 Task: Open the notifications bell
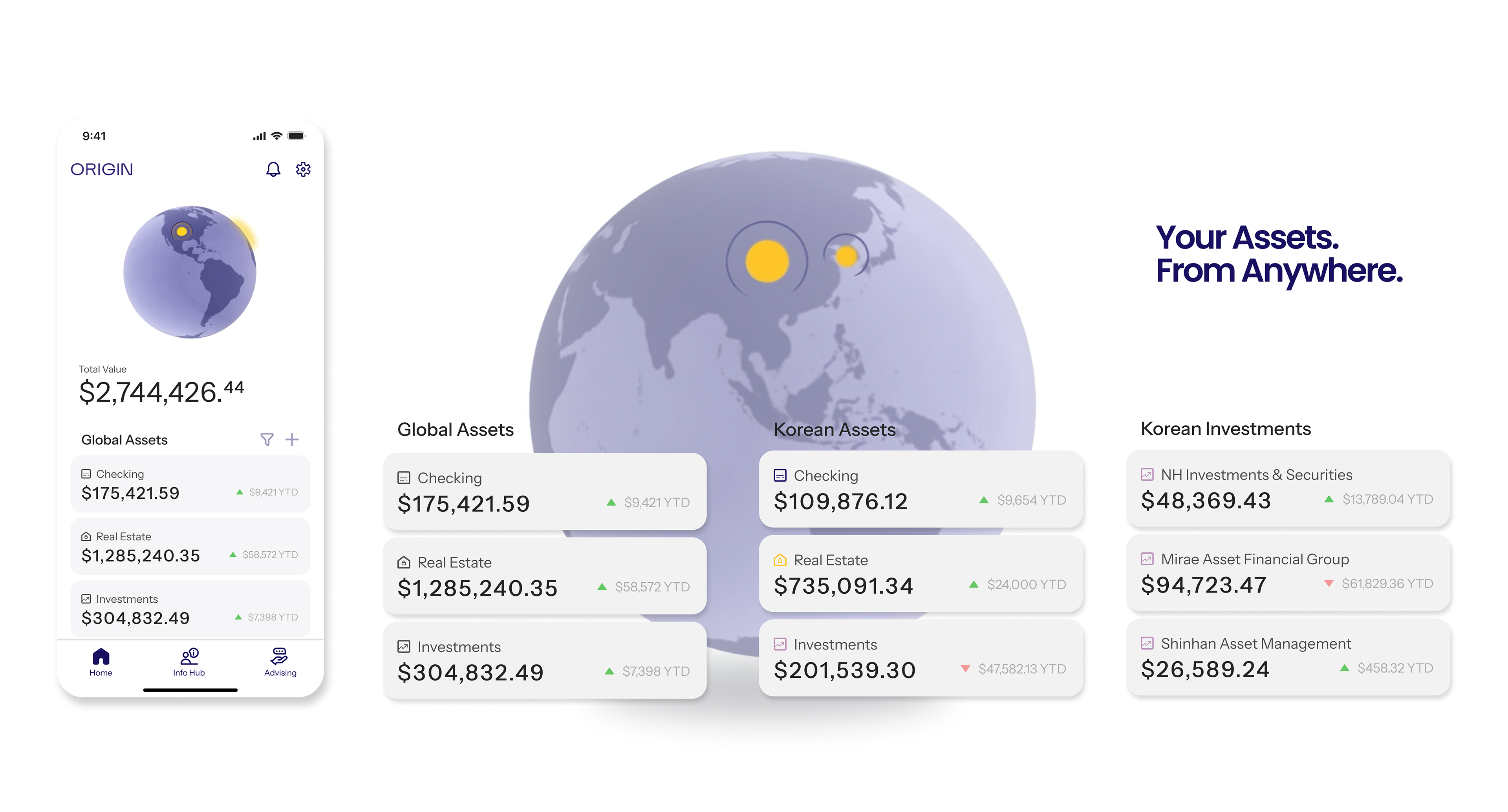pos(273,169)
